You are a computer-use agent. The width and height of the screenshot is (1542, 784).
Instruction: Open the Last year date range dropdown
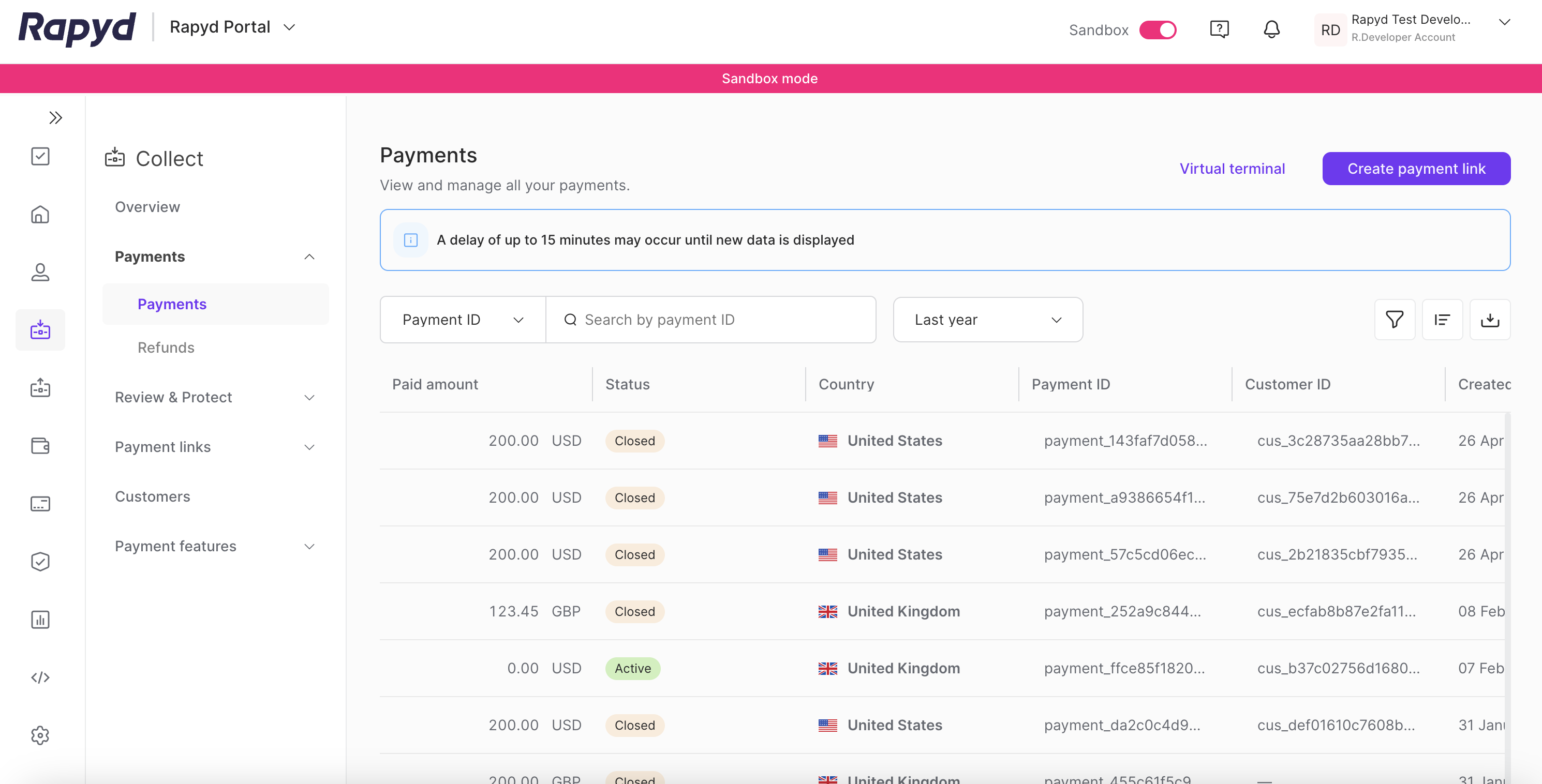coord(988,320)
